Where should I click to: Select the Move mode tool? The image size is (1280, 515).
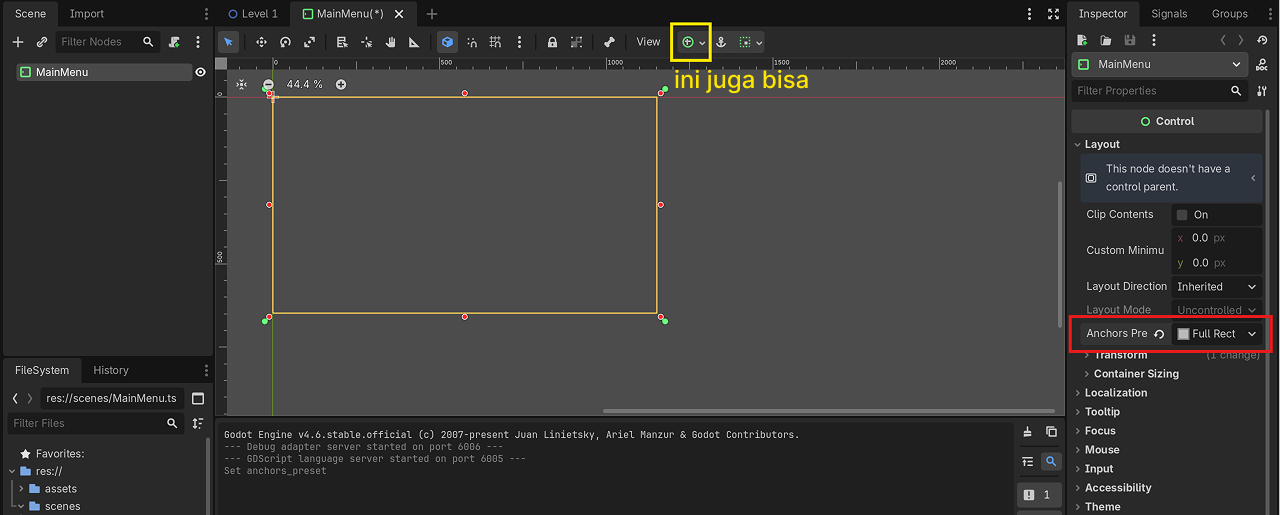pyautogui.click(x=261, y=42)
